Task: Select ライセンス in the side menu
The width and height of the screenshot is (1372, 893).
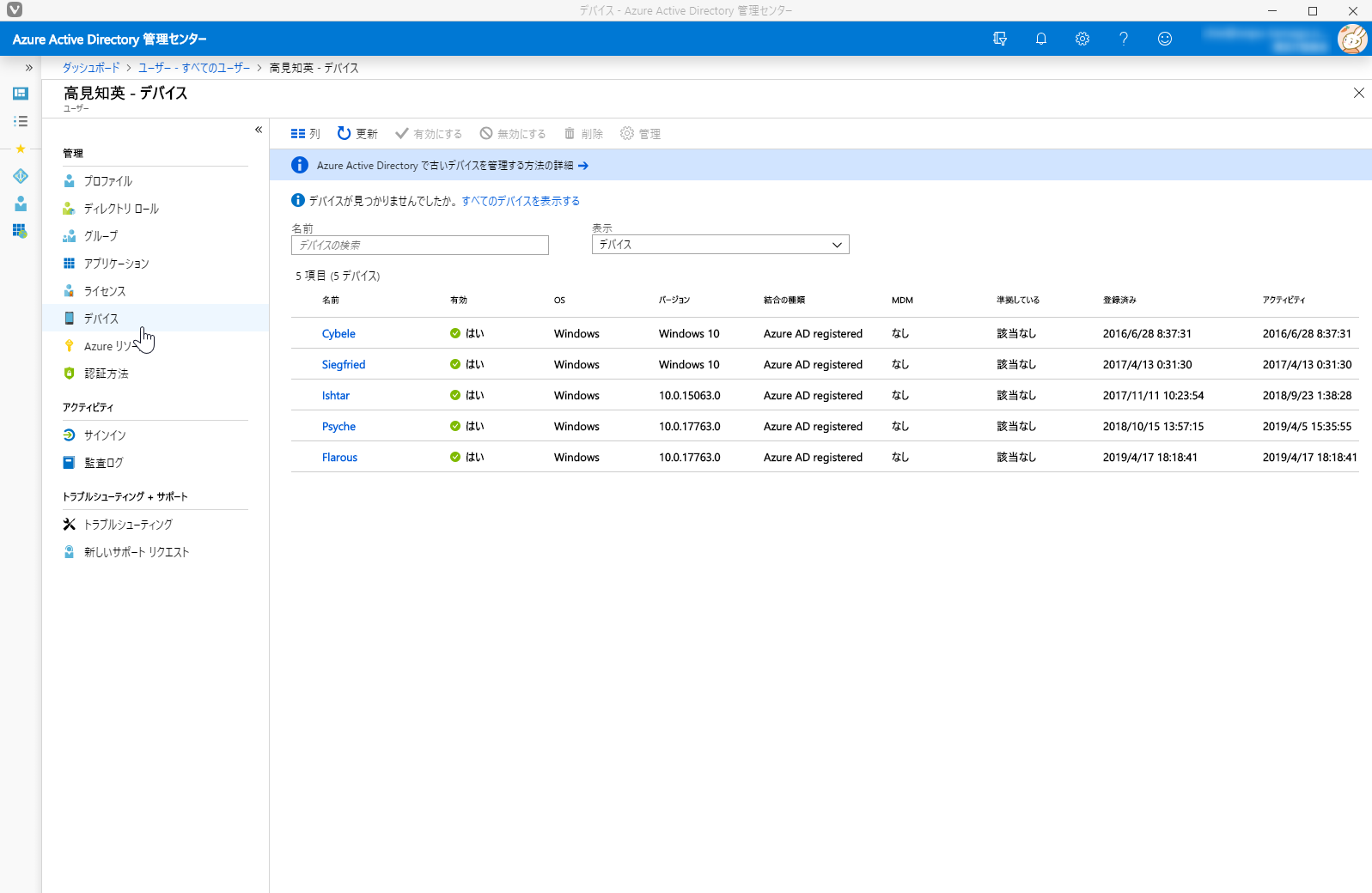Action: [105, 291]
